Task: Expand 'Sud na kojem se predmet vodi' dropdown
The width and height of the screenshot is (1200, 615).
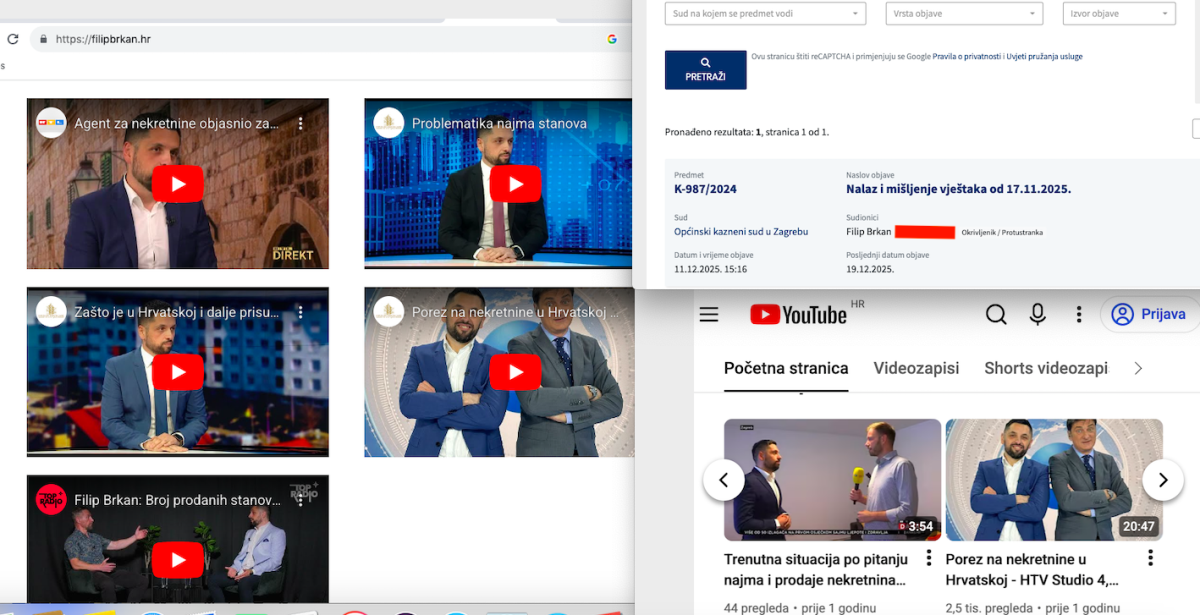Action: (766, 14)
